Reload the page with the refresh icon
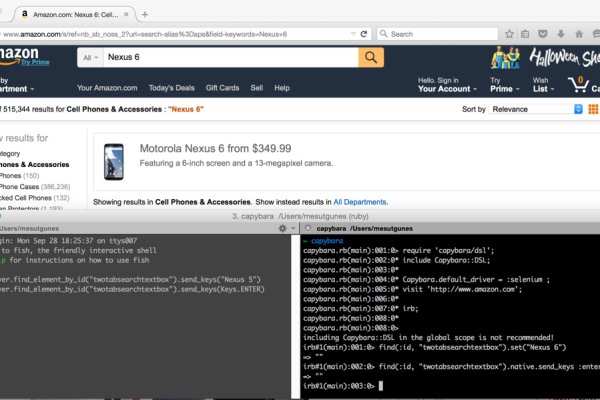The image size is (600, 400). coord(365,34)
